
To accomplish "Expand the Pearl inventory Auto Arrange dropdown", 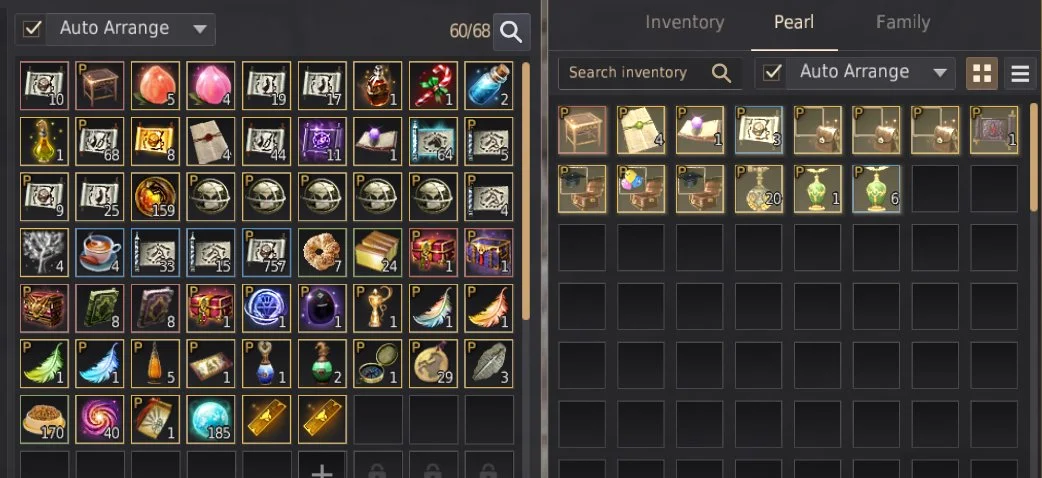I will point(940,72).
